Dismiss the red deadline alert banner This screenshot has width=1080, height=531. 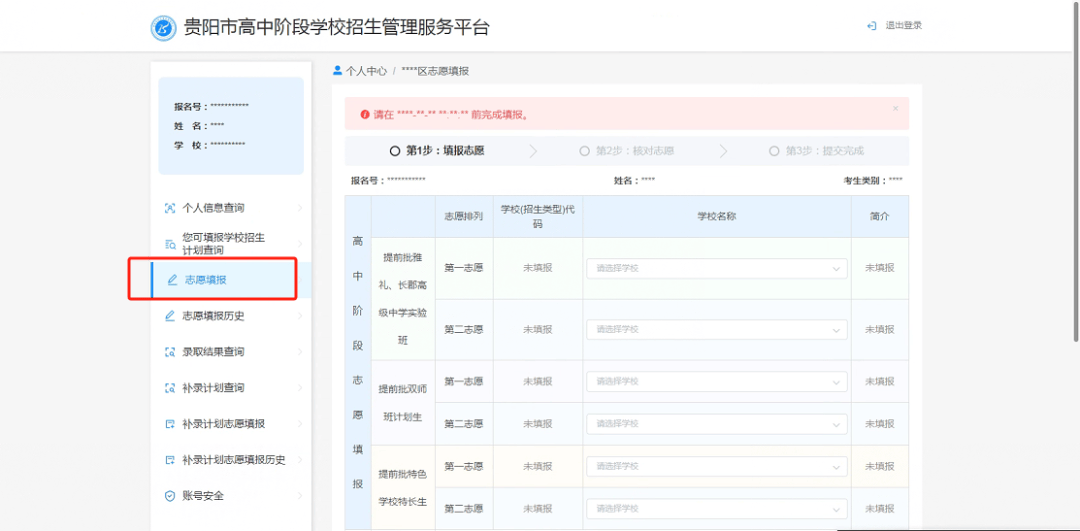[x=895, y=108]
